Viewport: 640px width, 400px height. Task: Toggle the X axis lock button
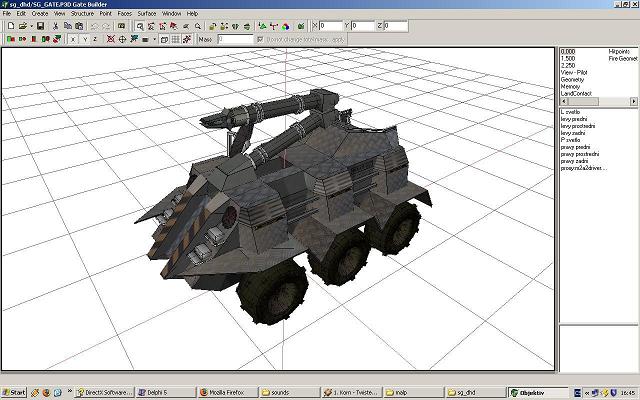tap(73, 39)
